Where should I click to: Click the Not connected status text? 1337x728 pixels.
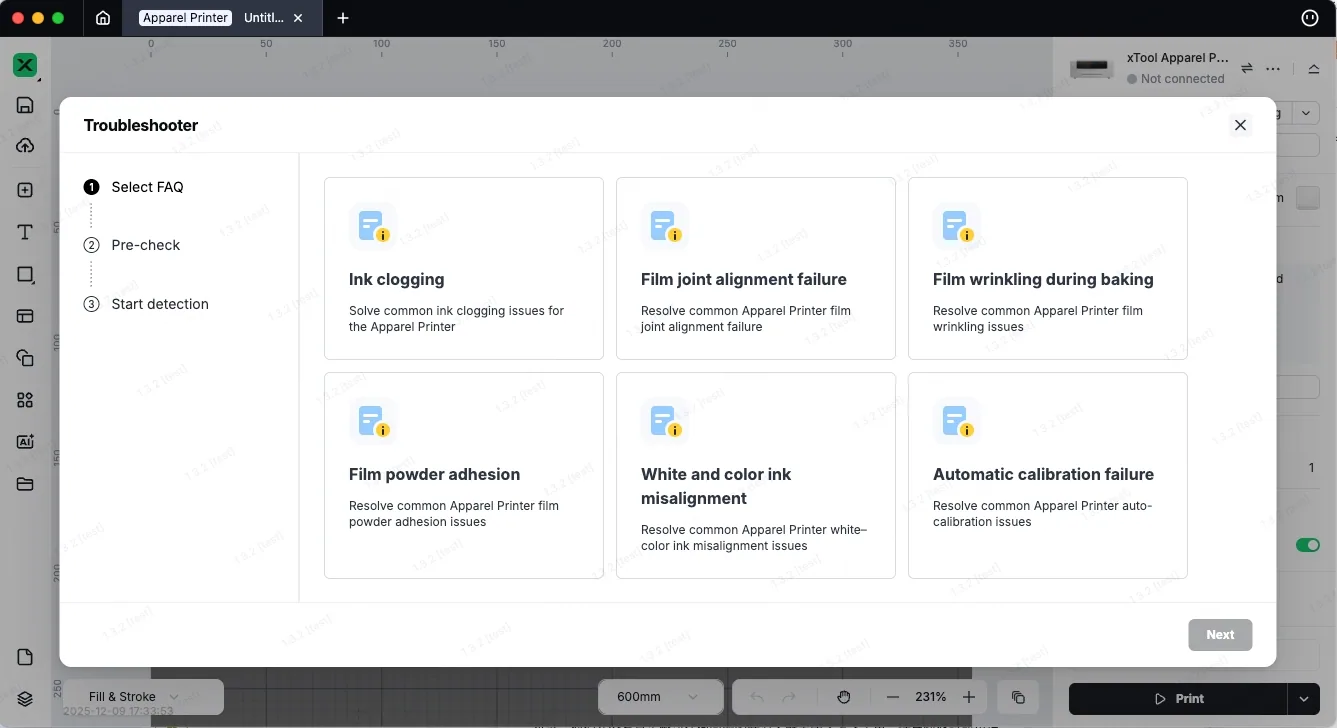pyautogui.click(x=1182, y=79)
